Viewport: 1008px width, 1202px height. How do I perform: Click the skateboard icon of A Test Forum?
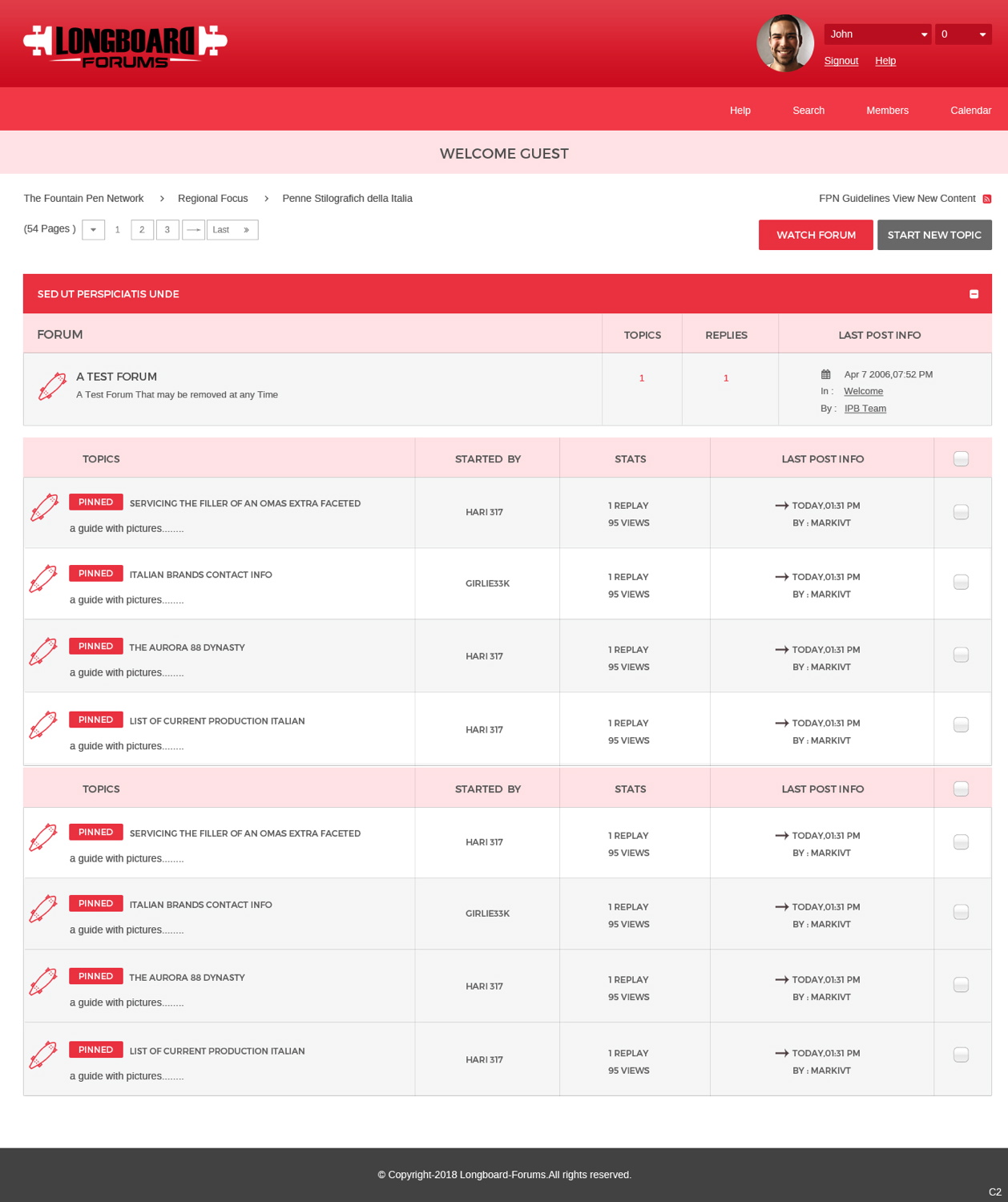tap(52, 386)
